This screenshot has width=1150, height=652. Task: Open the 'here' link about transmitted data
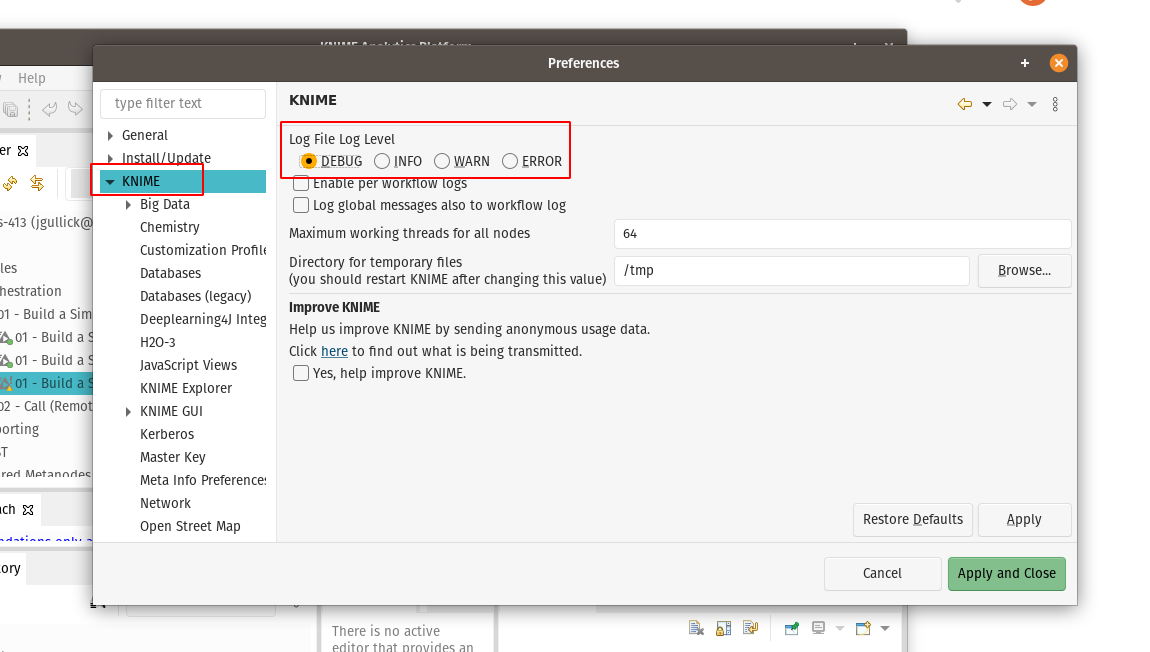334,351
